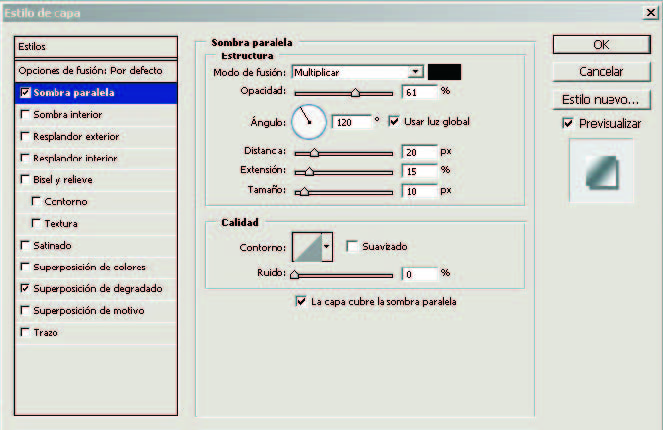Open the Estilo nuevo dialog
The height and width of the screenshot is (430, 663).
(x=601, y=100)
